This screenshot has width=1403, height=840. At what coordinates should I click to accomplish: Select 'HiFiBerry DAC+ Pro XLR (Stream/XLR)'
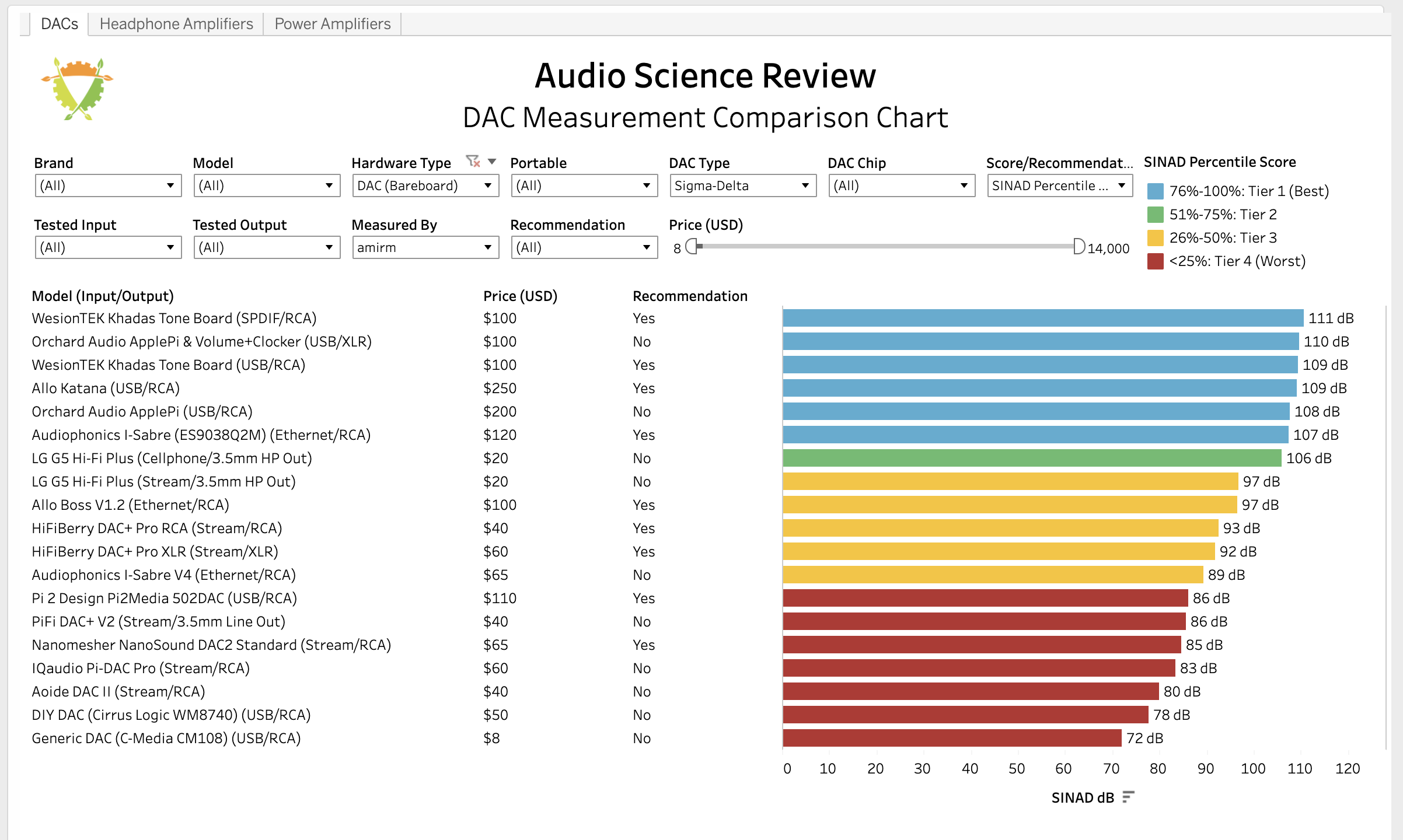pos(155,552)
